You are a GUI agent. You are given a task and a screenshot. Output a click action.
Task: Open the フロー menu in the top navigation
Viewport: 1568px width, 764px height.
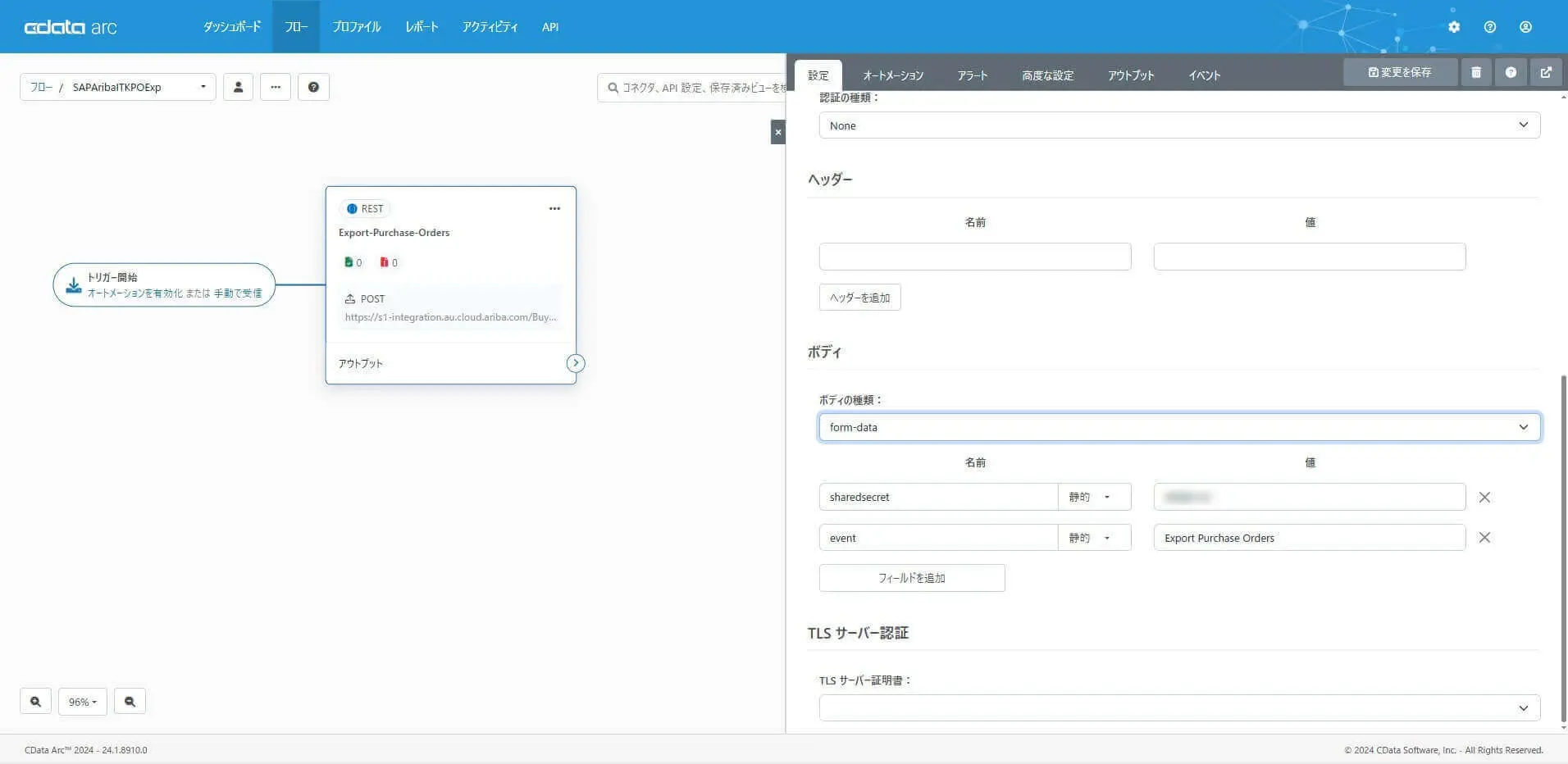click(x=296, y=27)
